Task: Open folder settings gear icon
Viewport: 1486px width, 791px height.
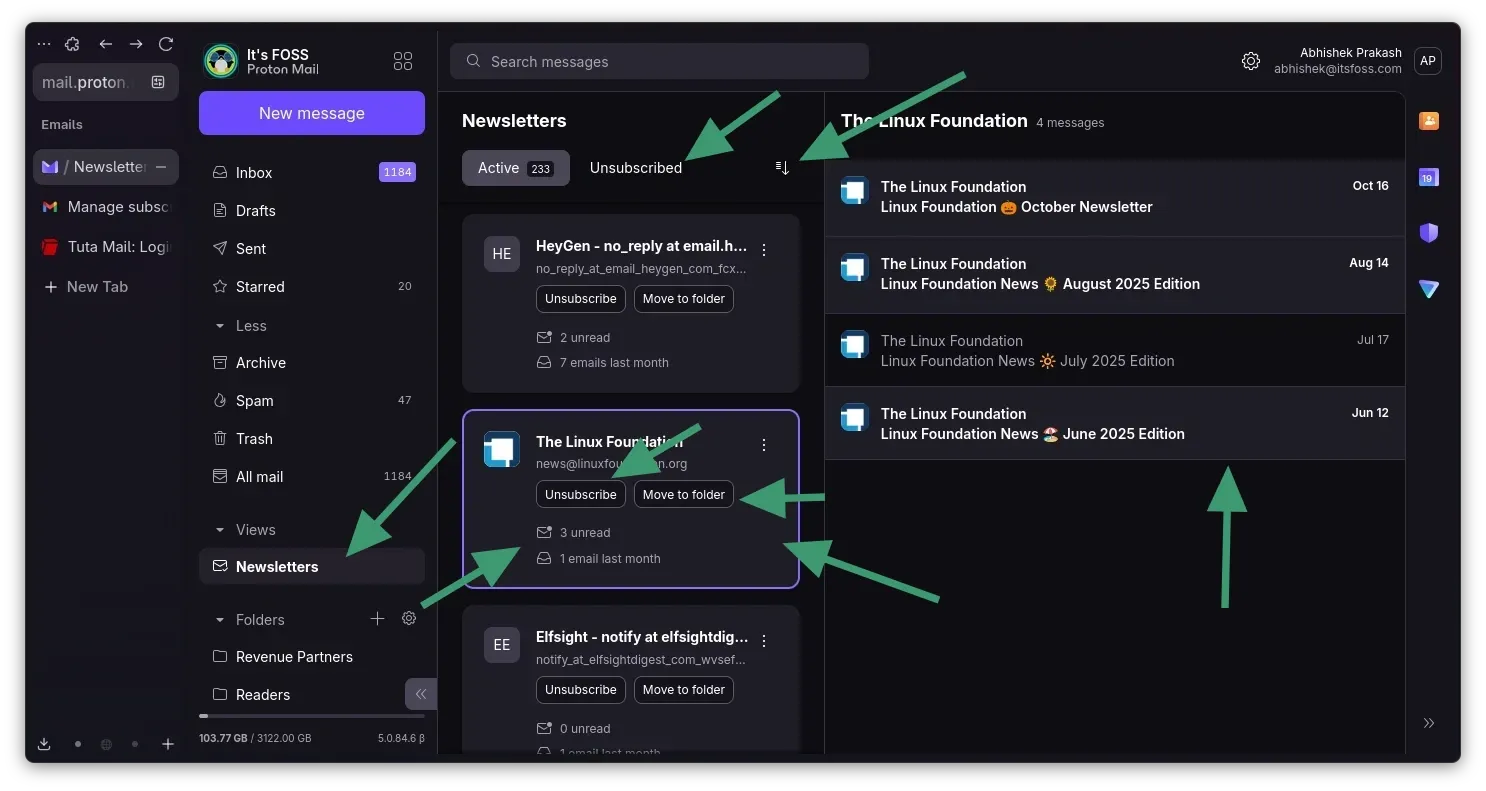Action: (409, 619)
